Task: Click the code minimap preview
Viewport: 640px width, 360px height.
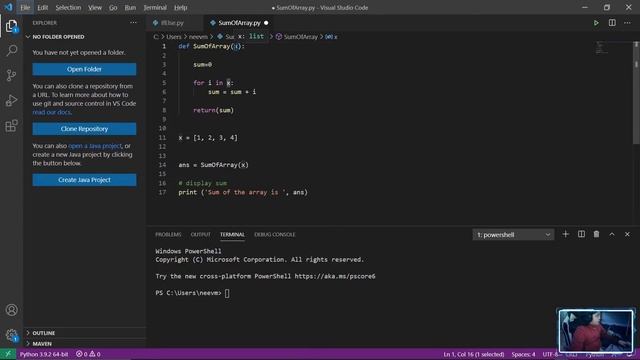Action: coord(601,47)
